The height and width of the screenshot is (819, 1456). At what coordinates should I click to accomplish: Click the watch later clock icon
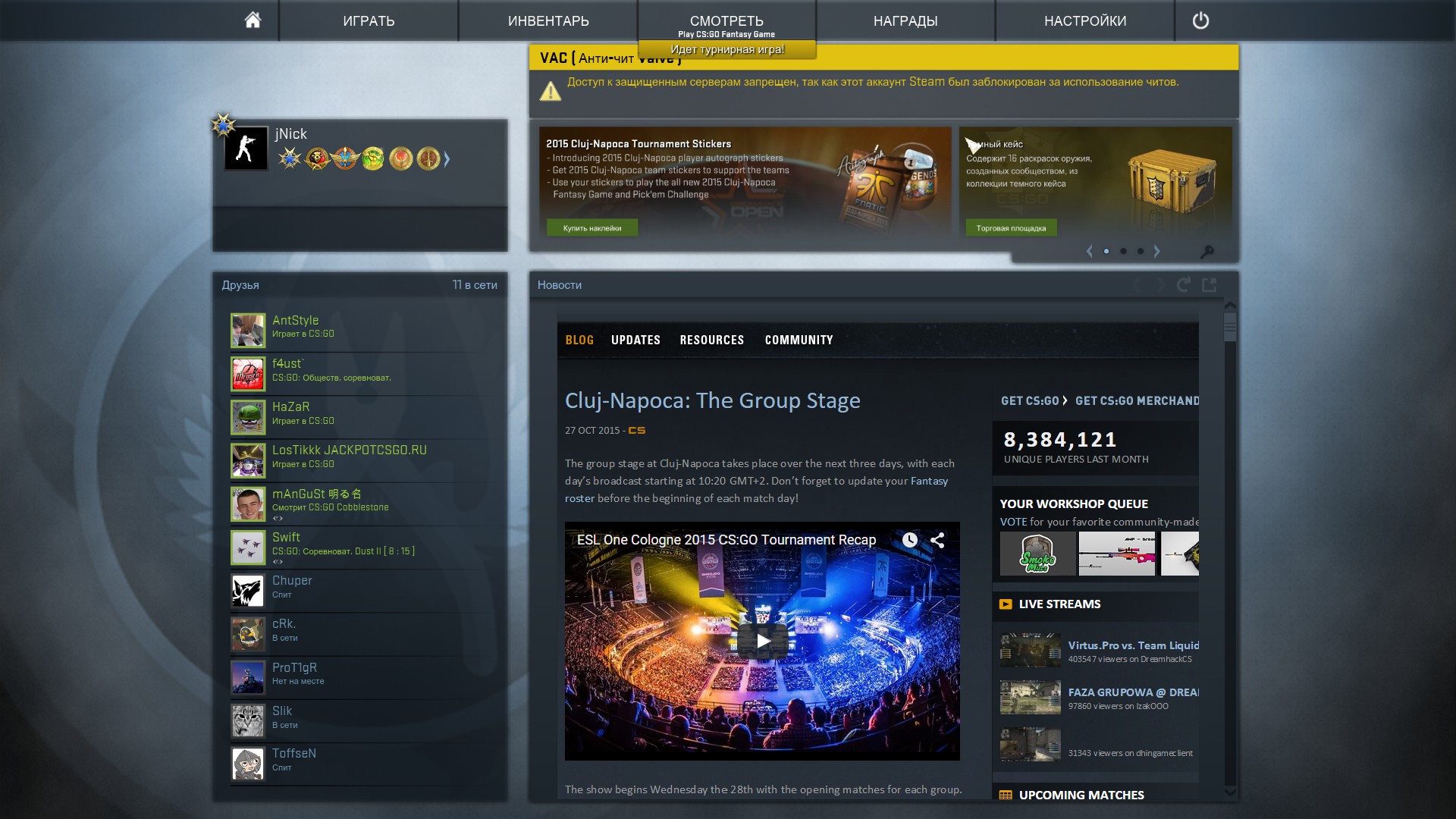(909, 540)
